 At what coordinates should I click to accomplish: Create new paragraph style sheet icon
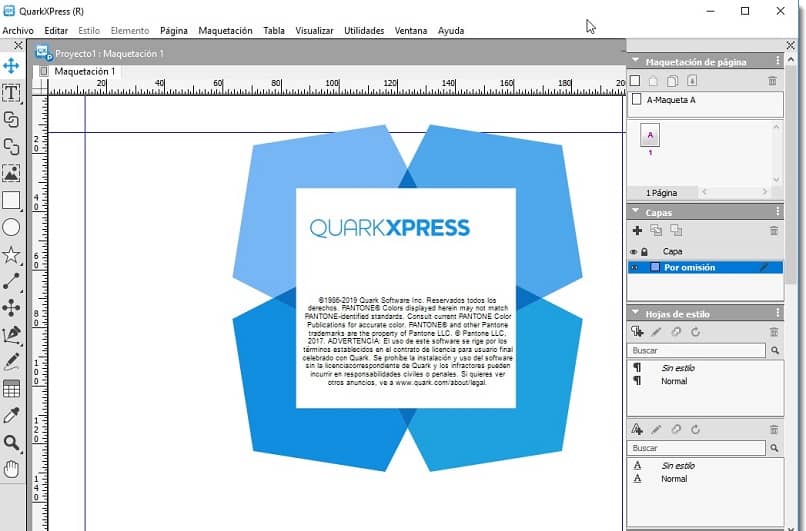coord(637,332)
